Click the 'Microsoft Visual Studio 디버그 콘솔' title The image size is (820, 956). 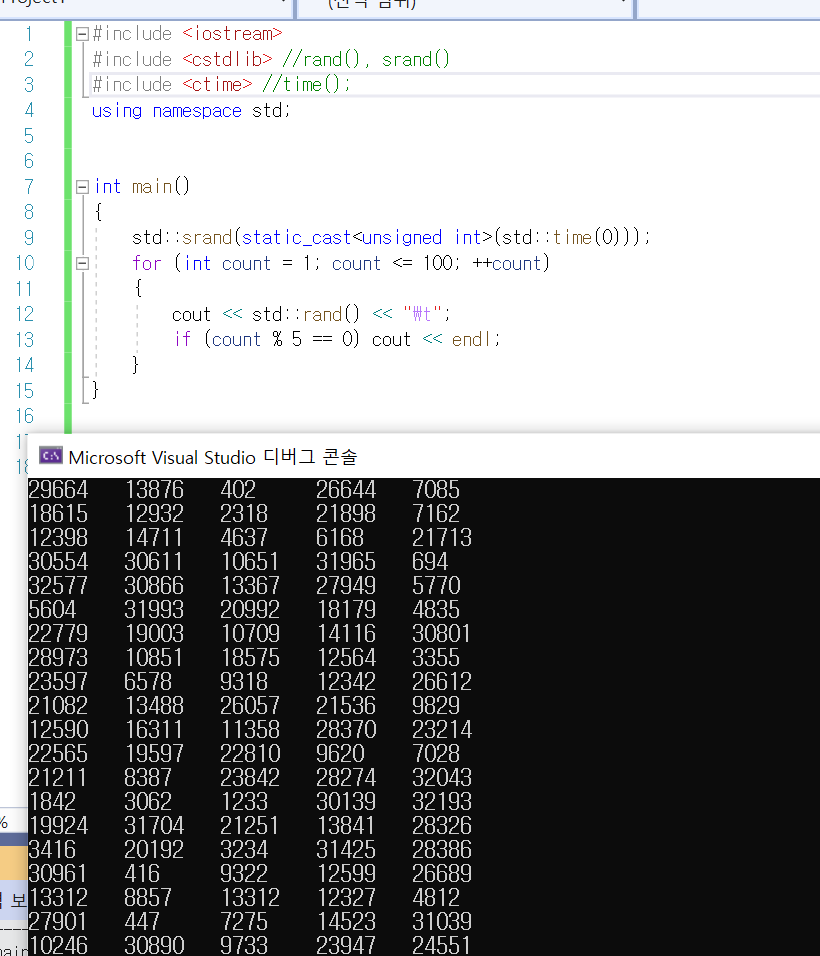(213, 457)
